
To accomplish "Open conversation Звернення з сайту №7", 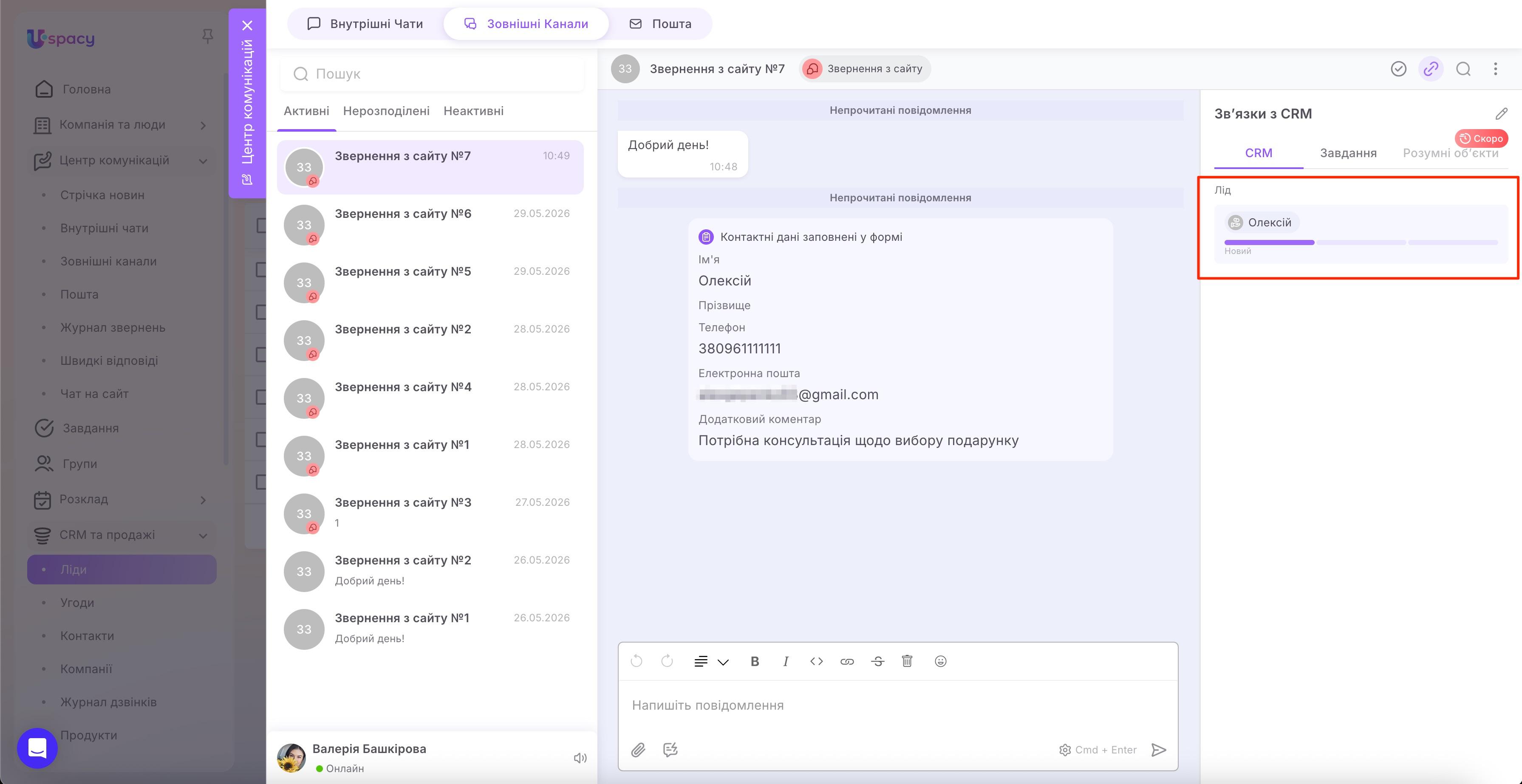I will 430,167.
